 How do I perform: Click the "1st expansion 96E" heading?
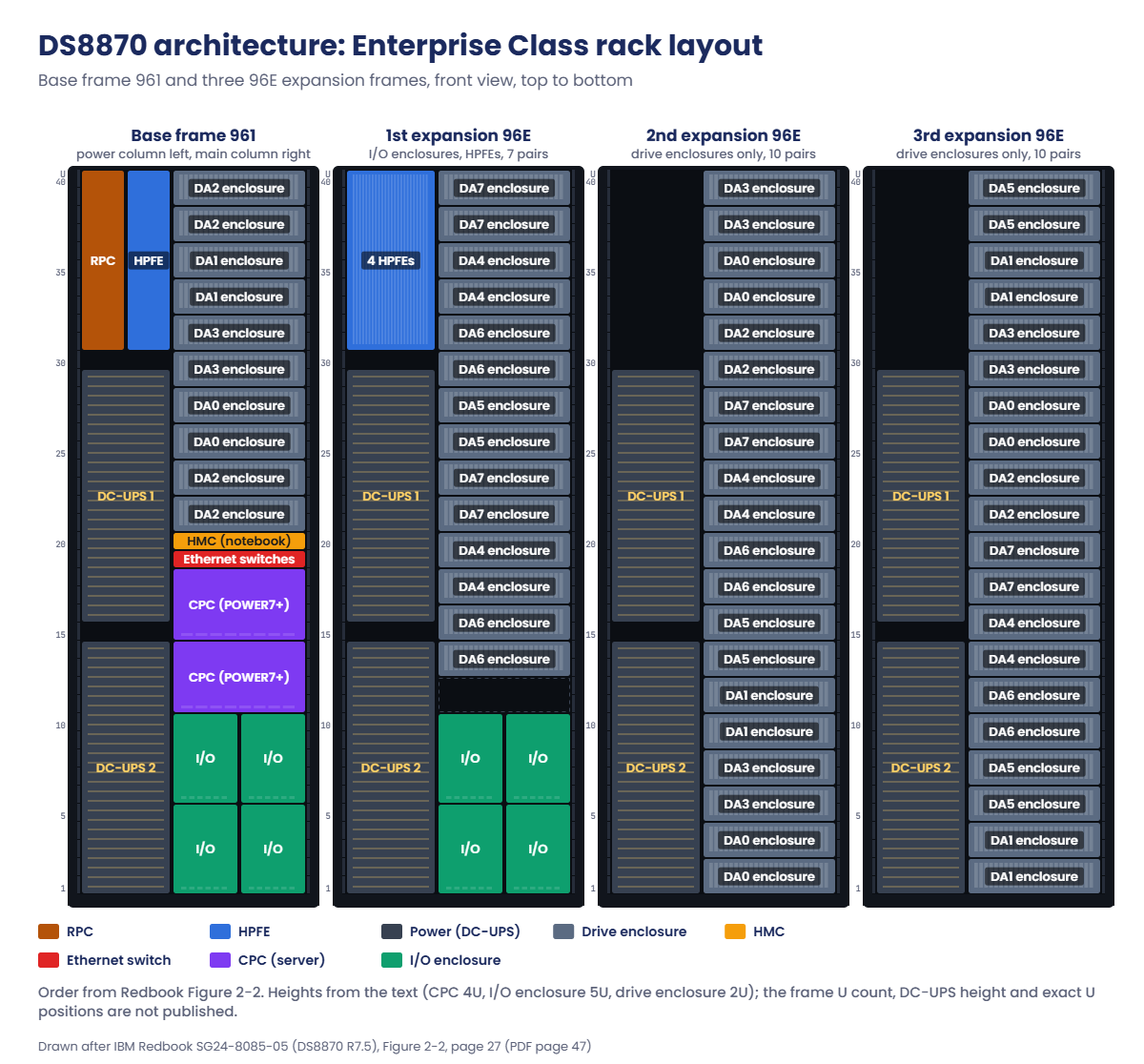point(459,135)
